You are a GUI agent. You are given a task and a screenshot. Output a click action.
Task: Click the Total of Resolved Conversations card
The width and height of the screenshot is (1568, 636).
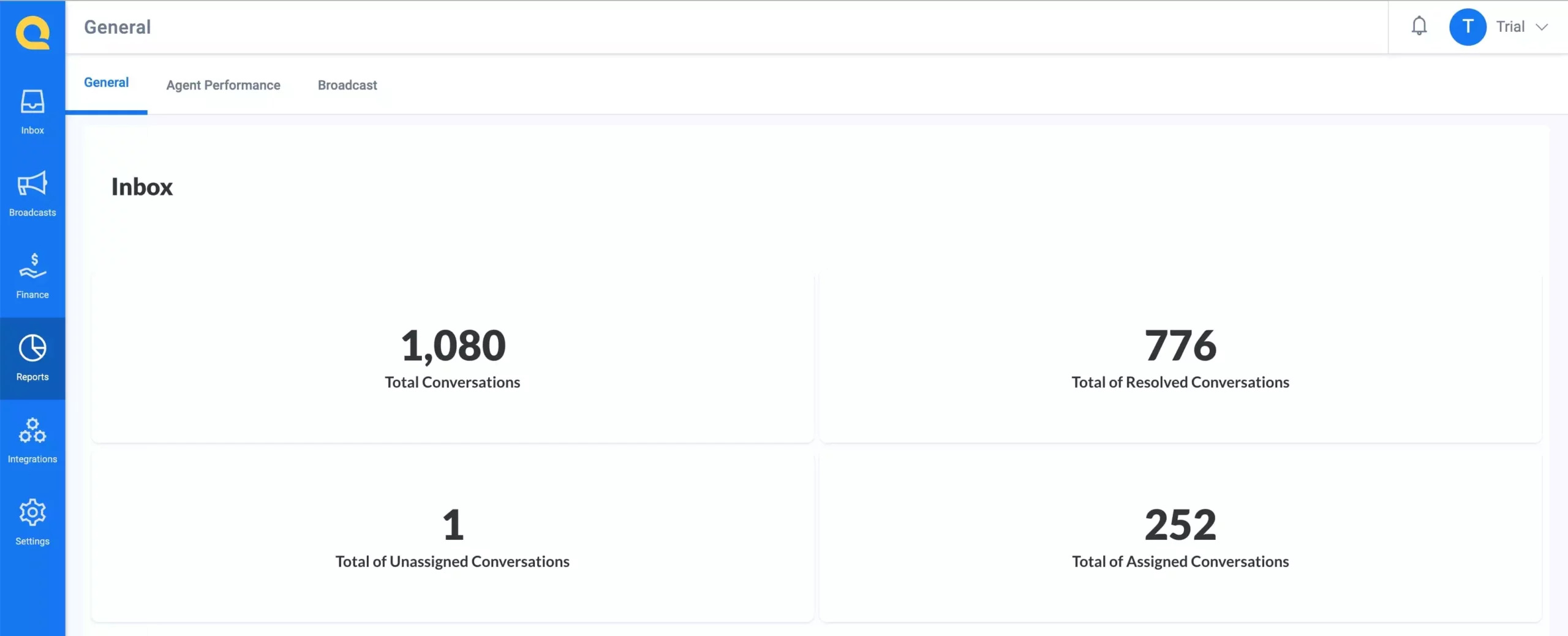tap(1180, 358)
